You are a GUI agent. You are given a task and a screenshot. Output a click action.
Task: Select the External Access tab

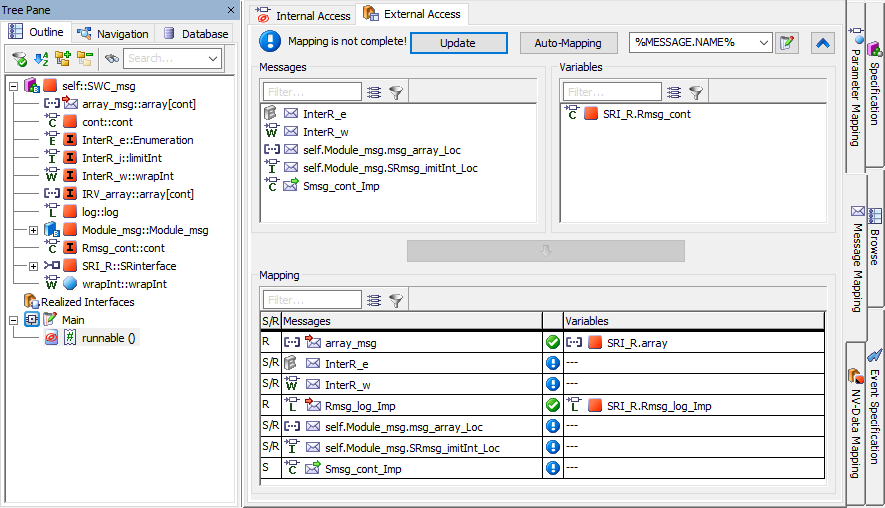pos(412,14)
